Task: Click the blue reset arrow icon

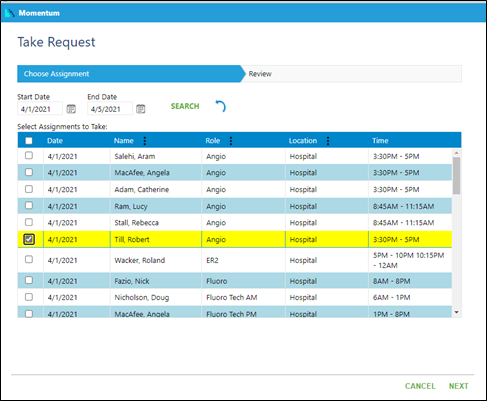Action: coord(221,106)
